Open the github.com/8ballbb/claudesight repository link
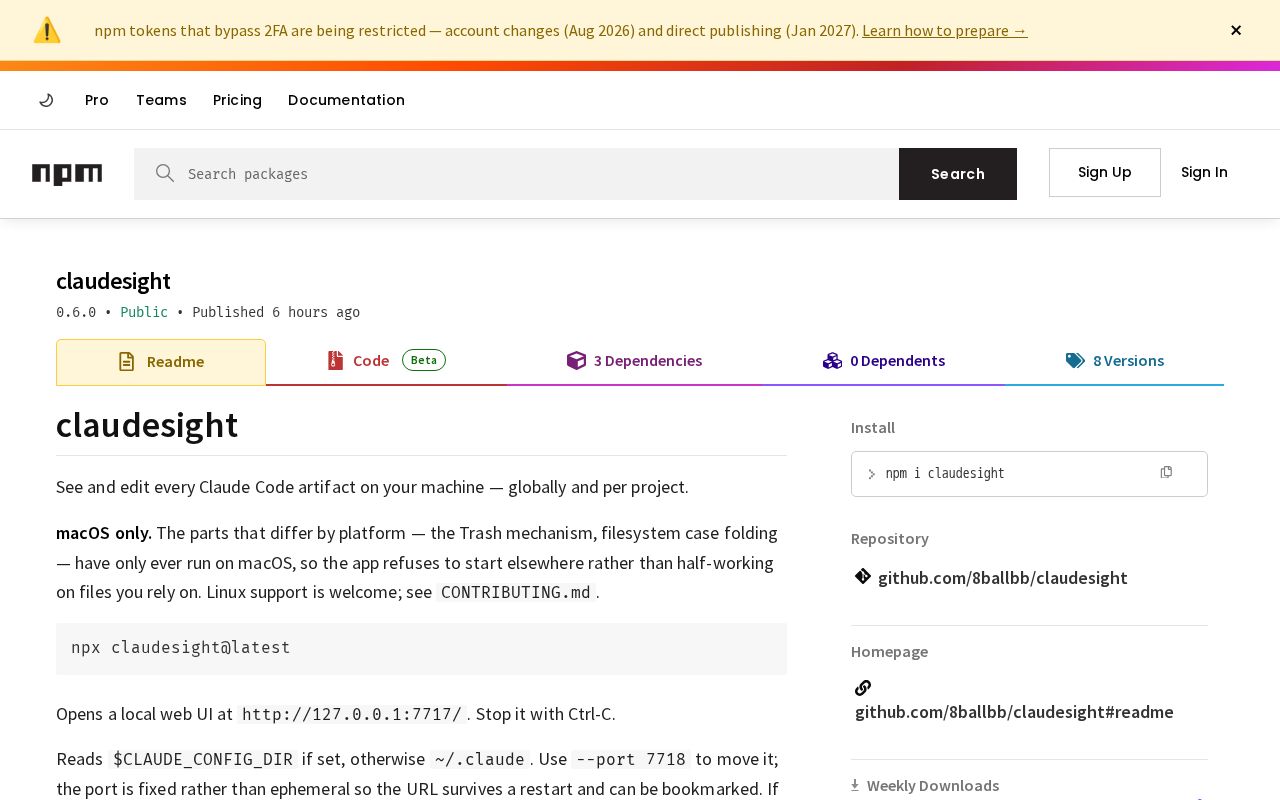Screen dimensions: 1280x800 [x=1003, y=577]
